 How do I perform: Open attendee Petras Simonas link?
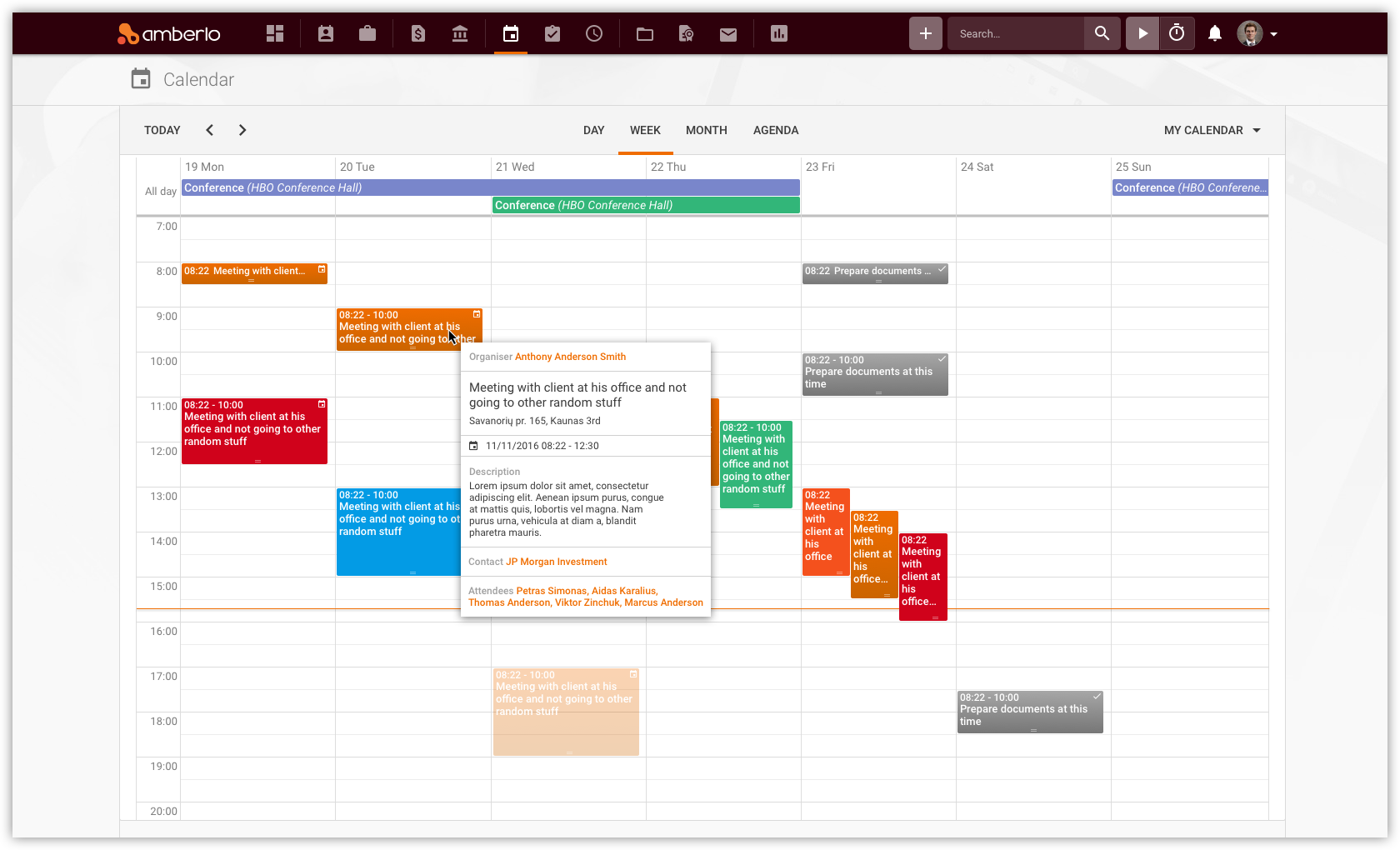point(551,591)
